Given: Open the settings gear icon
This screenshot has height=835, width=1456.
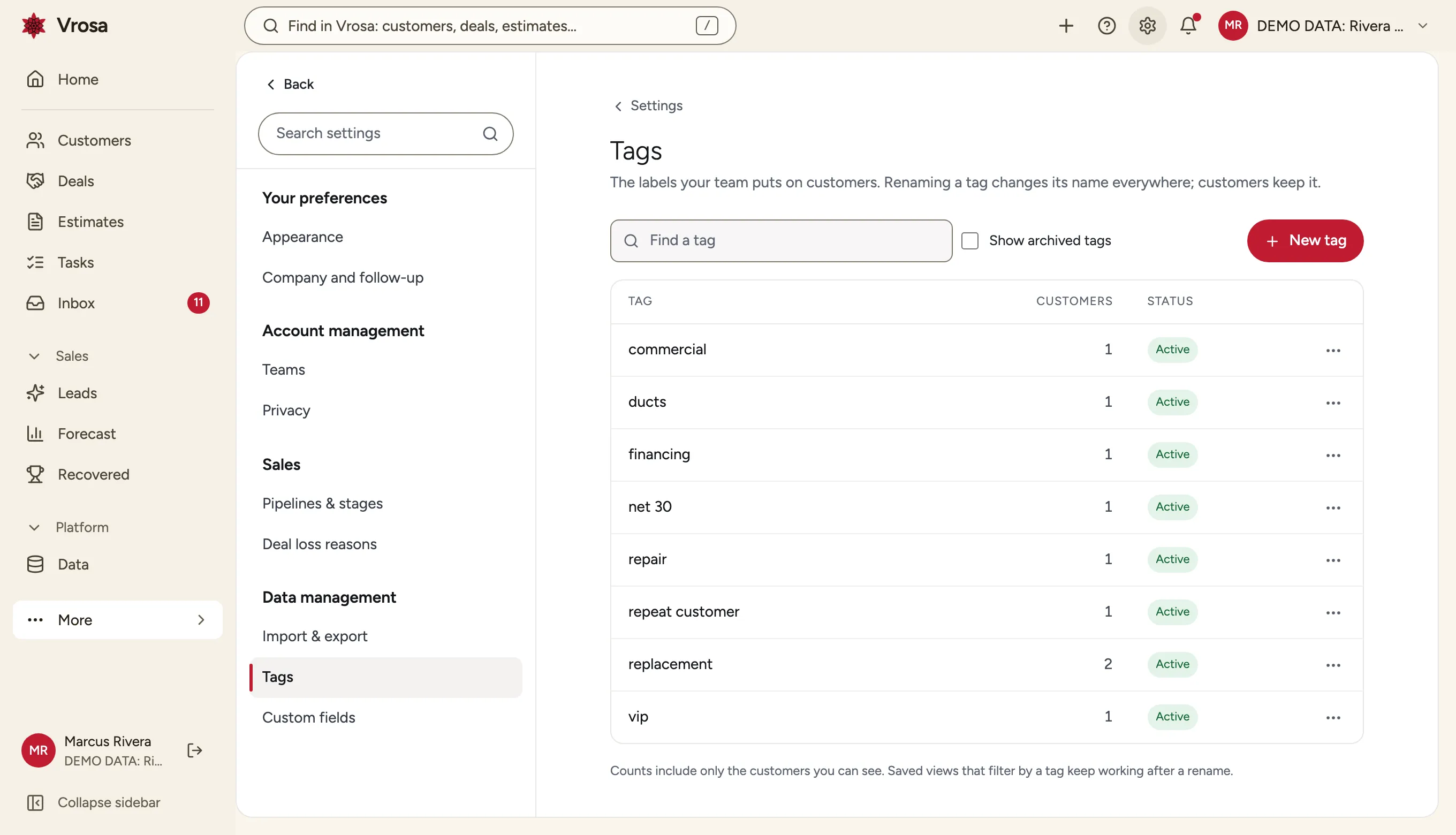Looking at the screenshot, I should click(1147, 26).
